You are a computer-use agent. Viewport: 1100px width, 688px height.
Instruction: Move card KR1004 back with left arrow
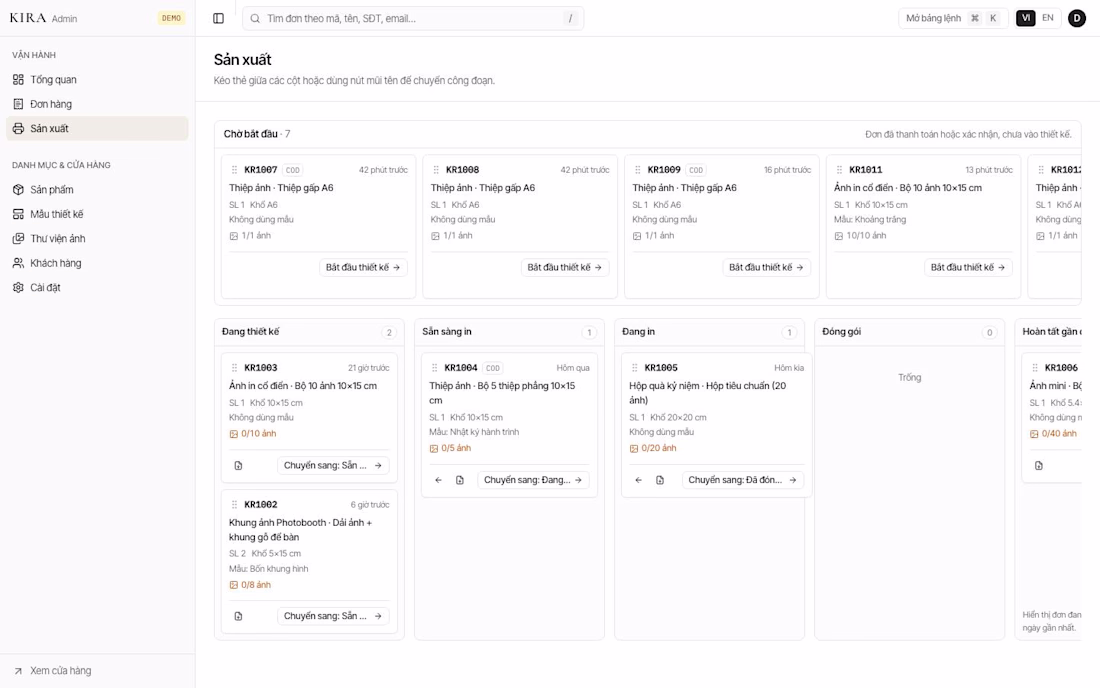pyautogui.click(x=438, y=480)
